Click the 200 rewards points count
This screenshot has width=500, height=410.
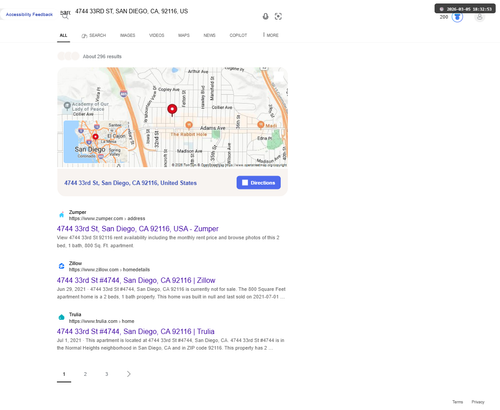pyautogui.click(x=444, y=17)
